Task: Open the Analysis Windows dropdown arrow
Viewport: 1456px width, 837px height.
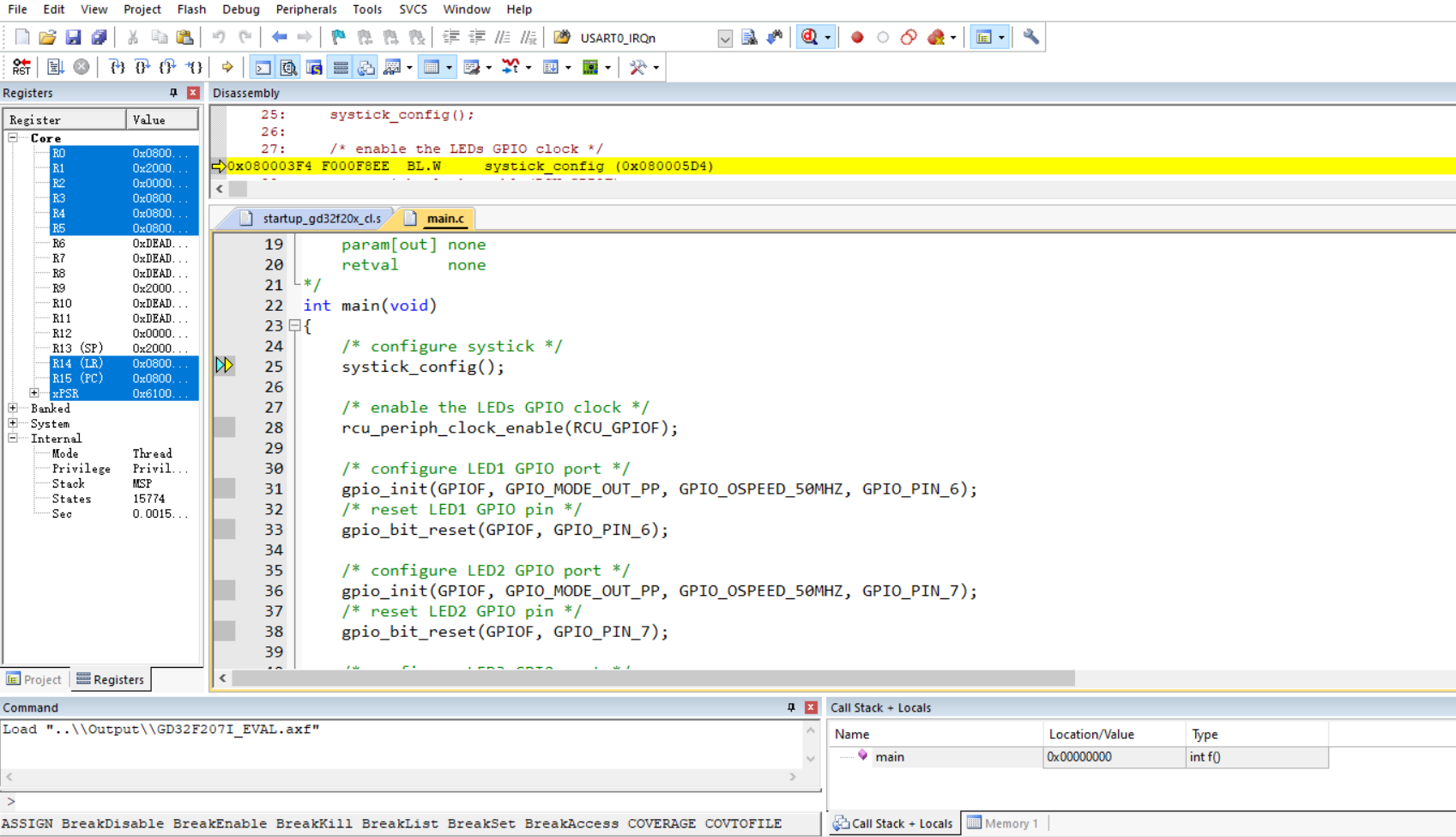Action: pyautogui.click(x=529, y=68)
